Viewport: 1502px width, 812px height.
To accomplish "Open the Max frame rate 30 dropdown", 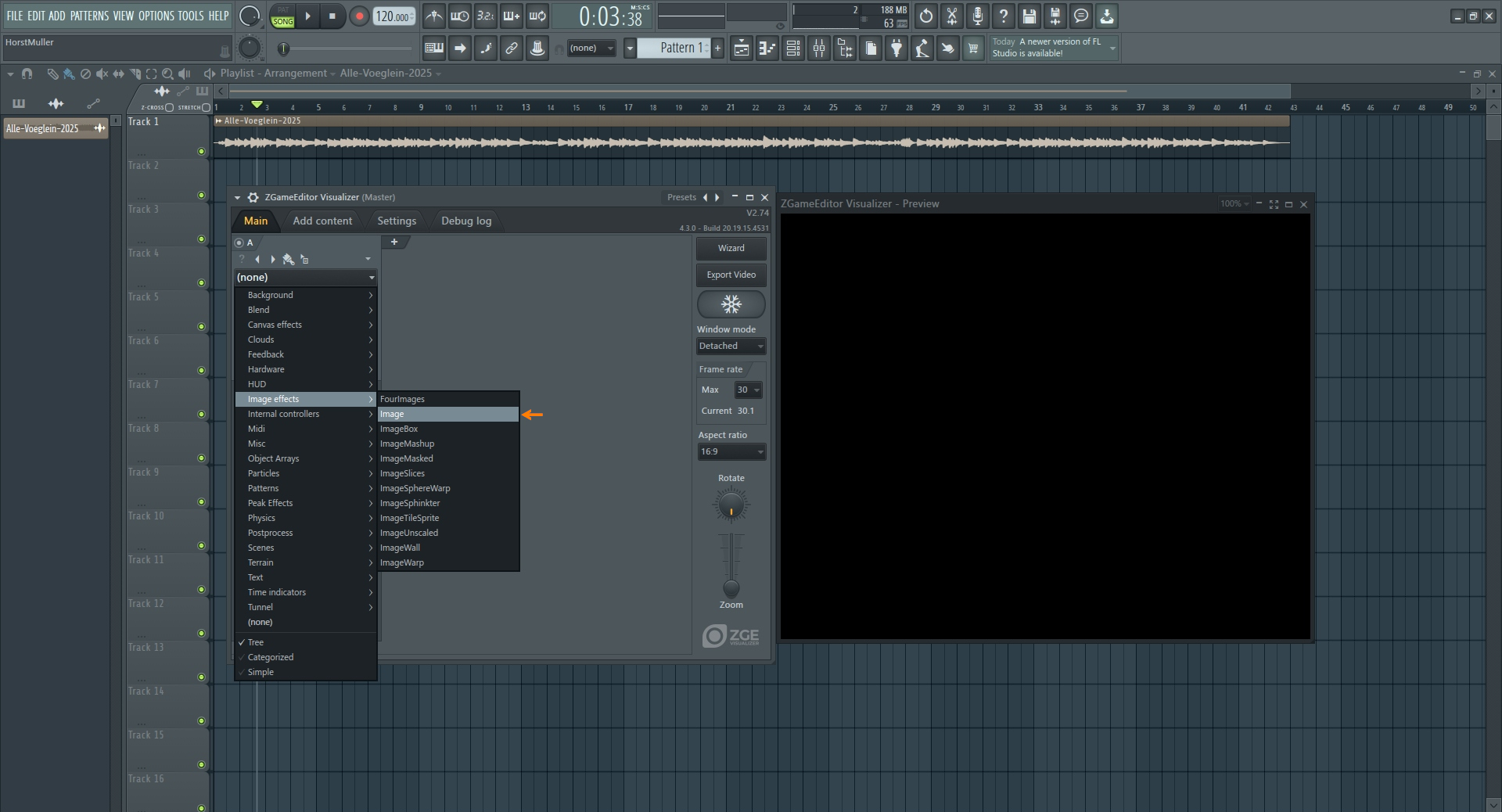I will click(748, 390).
